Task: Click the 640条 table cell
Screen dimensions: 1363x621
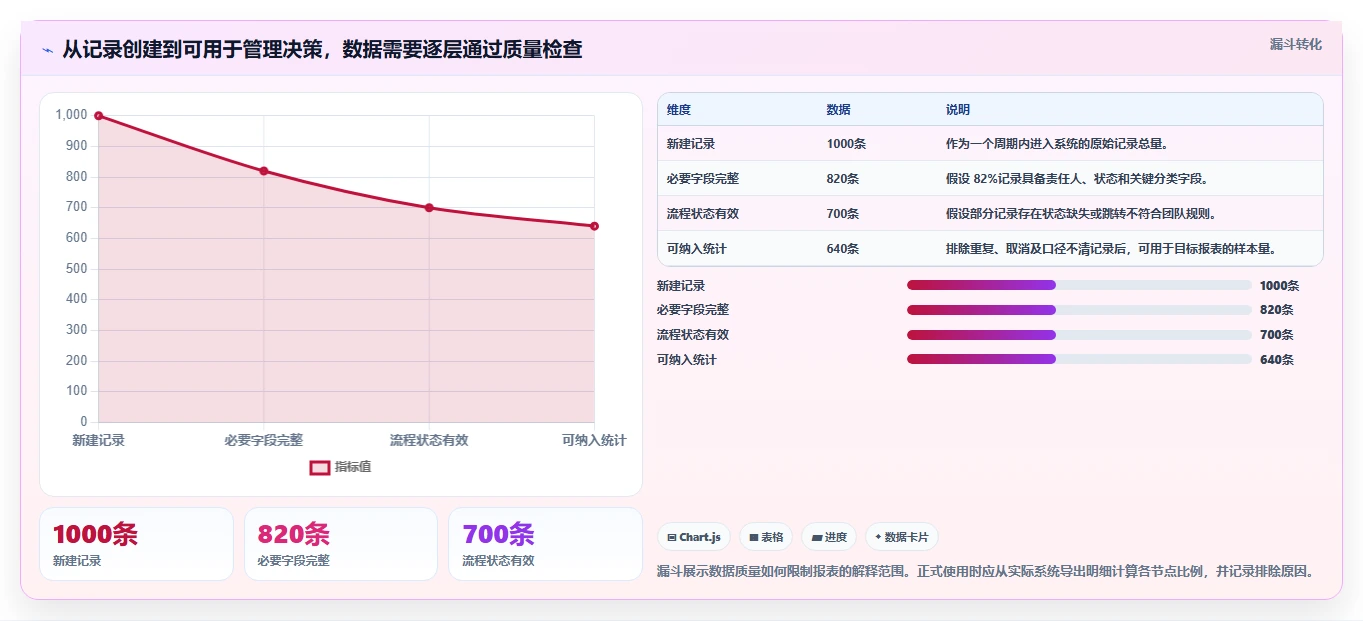Action: click(x=843, y=249)
